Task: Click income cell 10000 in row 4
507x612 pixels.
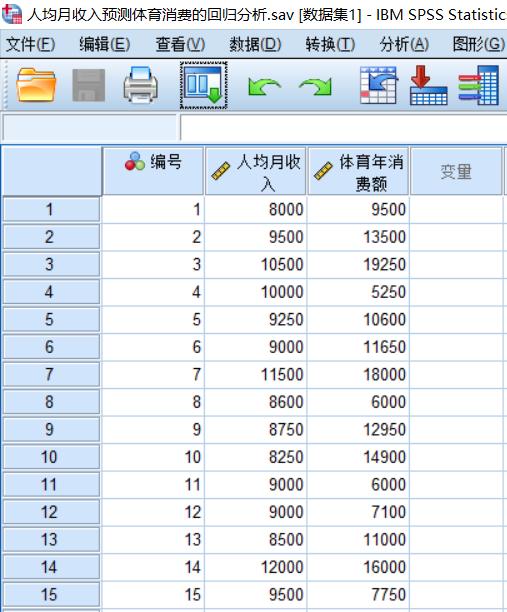Action: pos(256,292)
